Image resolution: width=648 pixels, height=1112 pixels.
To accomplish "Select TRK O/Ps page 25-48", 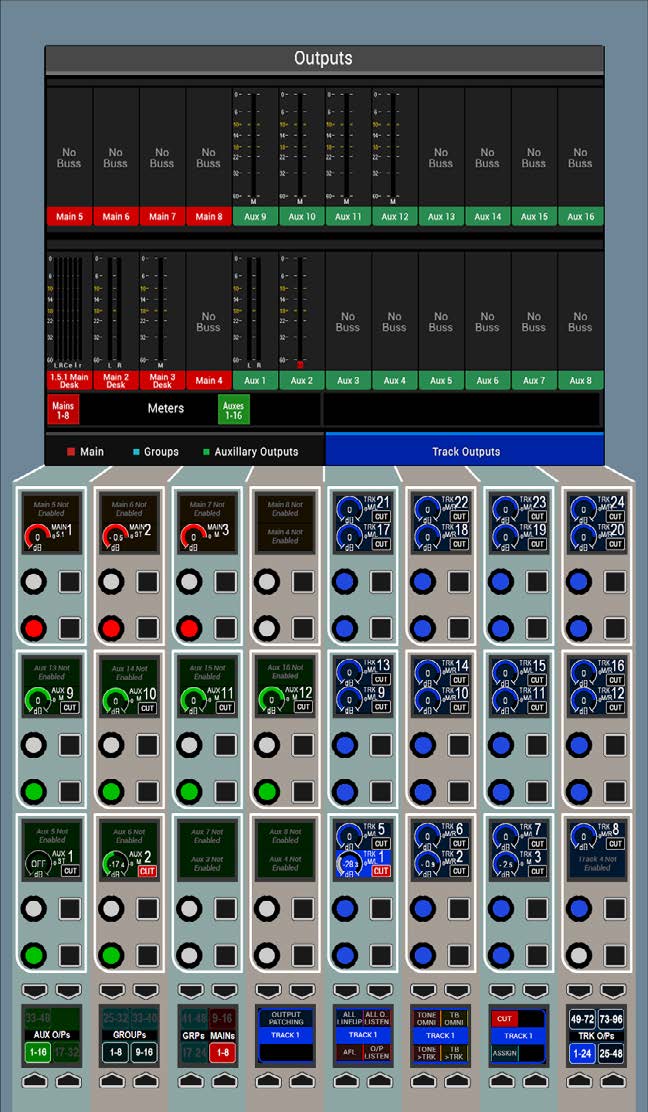I will pos(611,1052).
